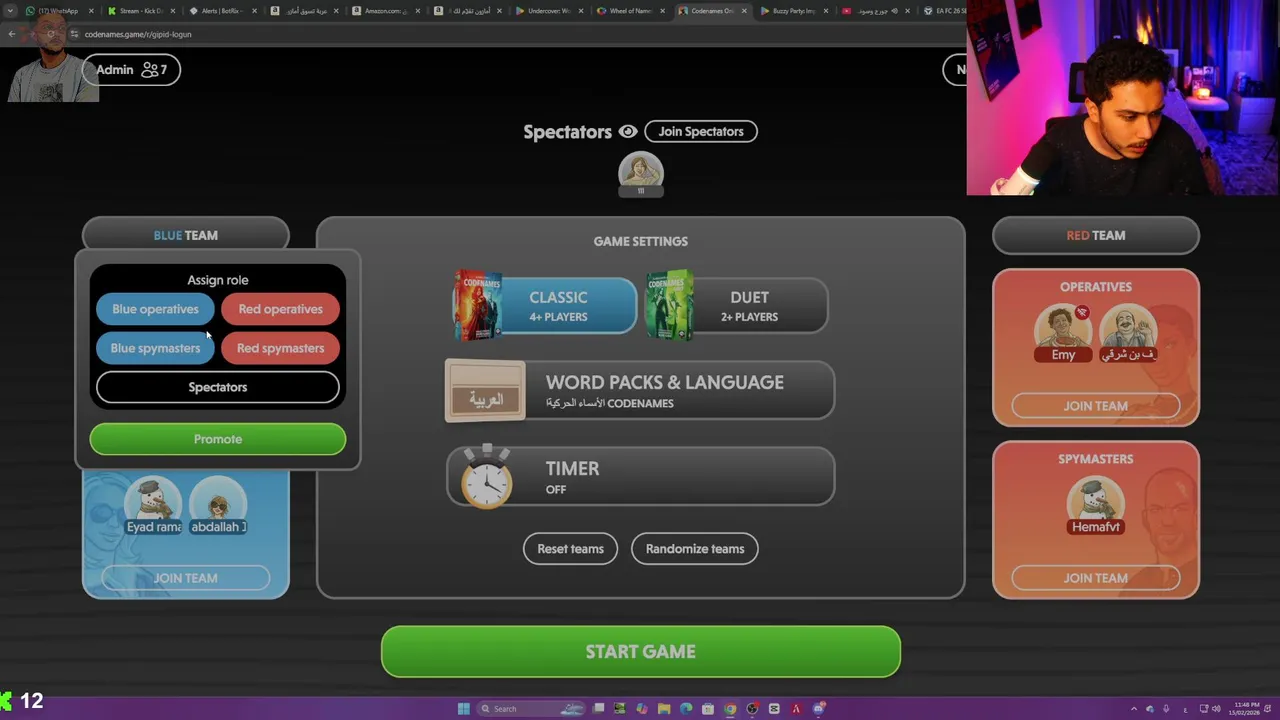The image size is (1280, 720).
Task: Join team as red operative
Action: [x=1096, y=406]
